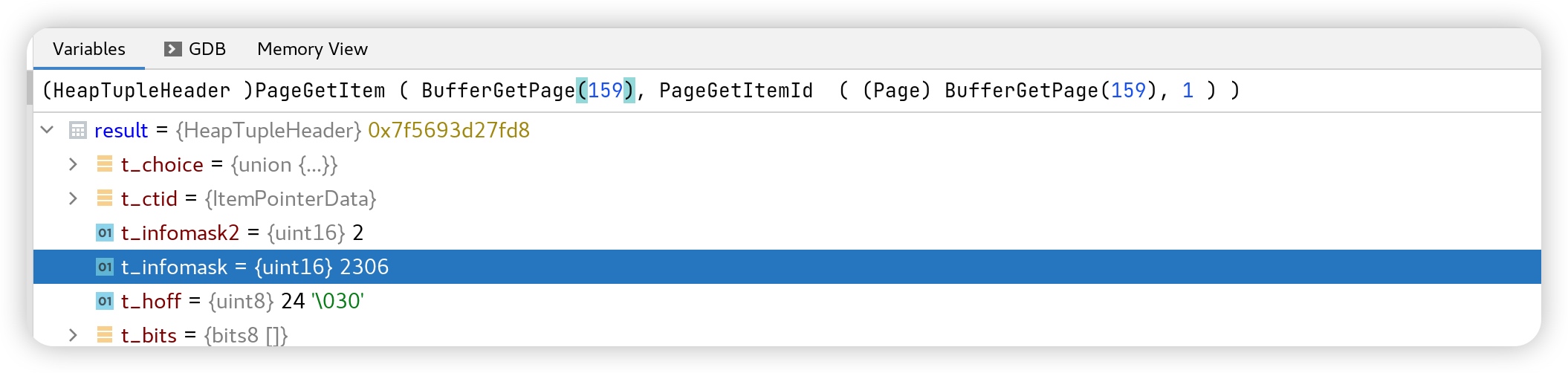Click the expression evaluation input field
The image size is (1568, 373).
[x=743, y=91]
